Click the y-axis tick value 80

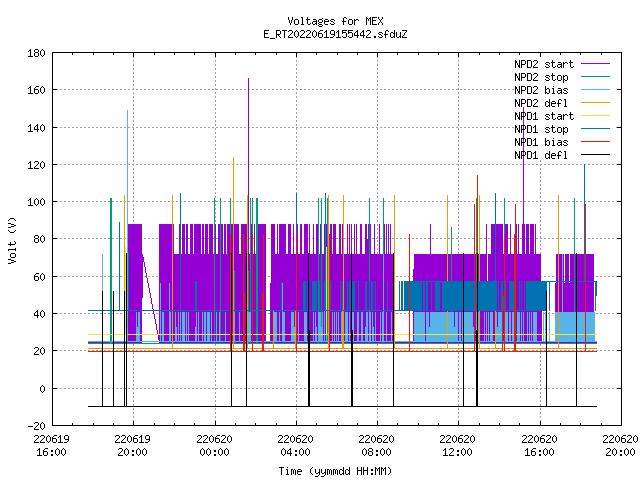(x=39, y=239)
